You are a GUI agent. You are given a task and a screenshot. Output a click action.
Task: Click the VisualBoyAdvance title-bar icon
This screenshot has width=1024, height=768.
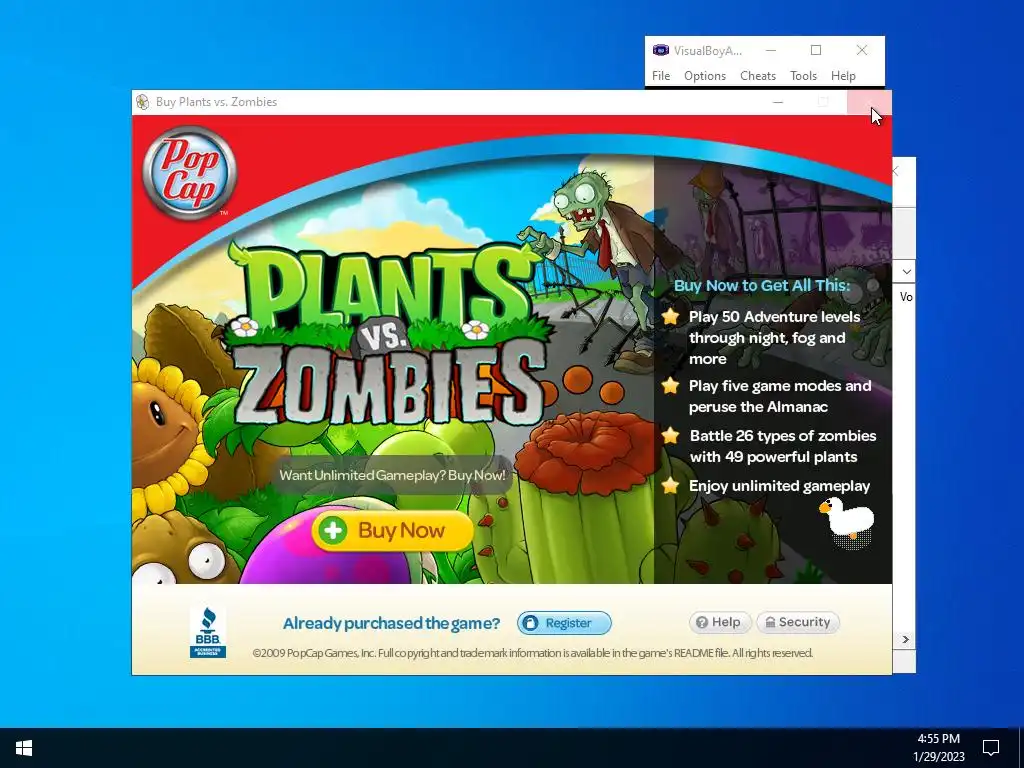click(x=661, y=50)
